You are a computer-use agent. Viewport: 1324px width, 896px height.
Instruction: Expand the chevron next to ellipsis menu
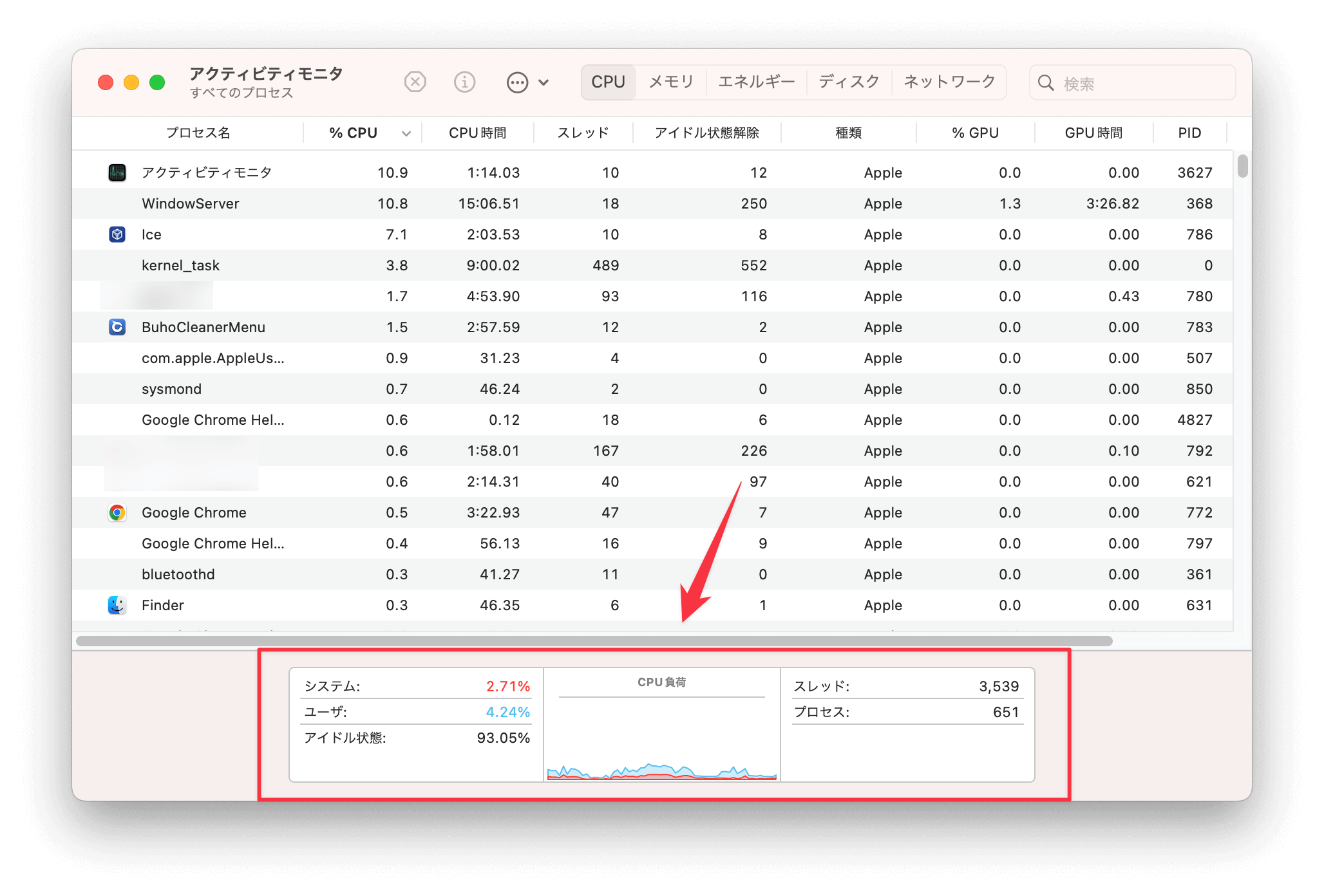coord(544,82)
